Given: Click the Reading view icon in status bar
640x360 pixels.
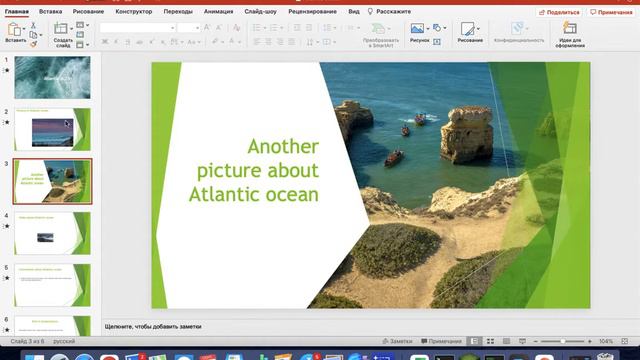Looking at the screenshot, I should click(x=506, y=341).
